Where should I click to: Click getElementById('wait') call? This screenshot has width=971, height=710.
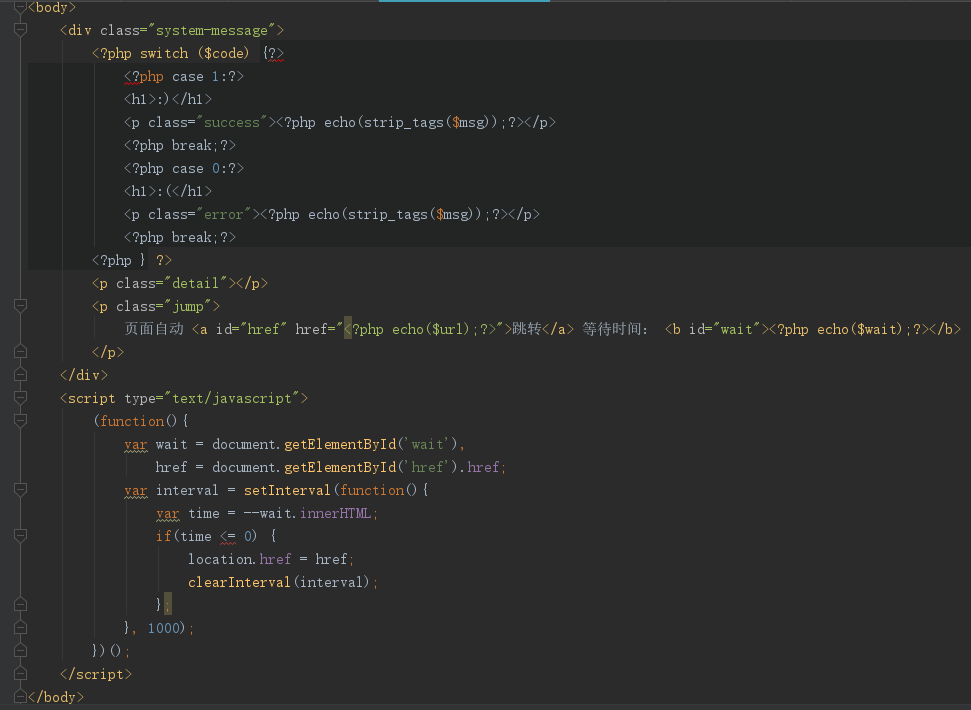370,444
